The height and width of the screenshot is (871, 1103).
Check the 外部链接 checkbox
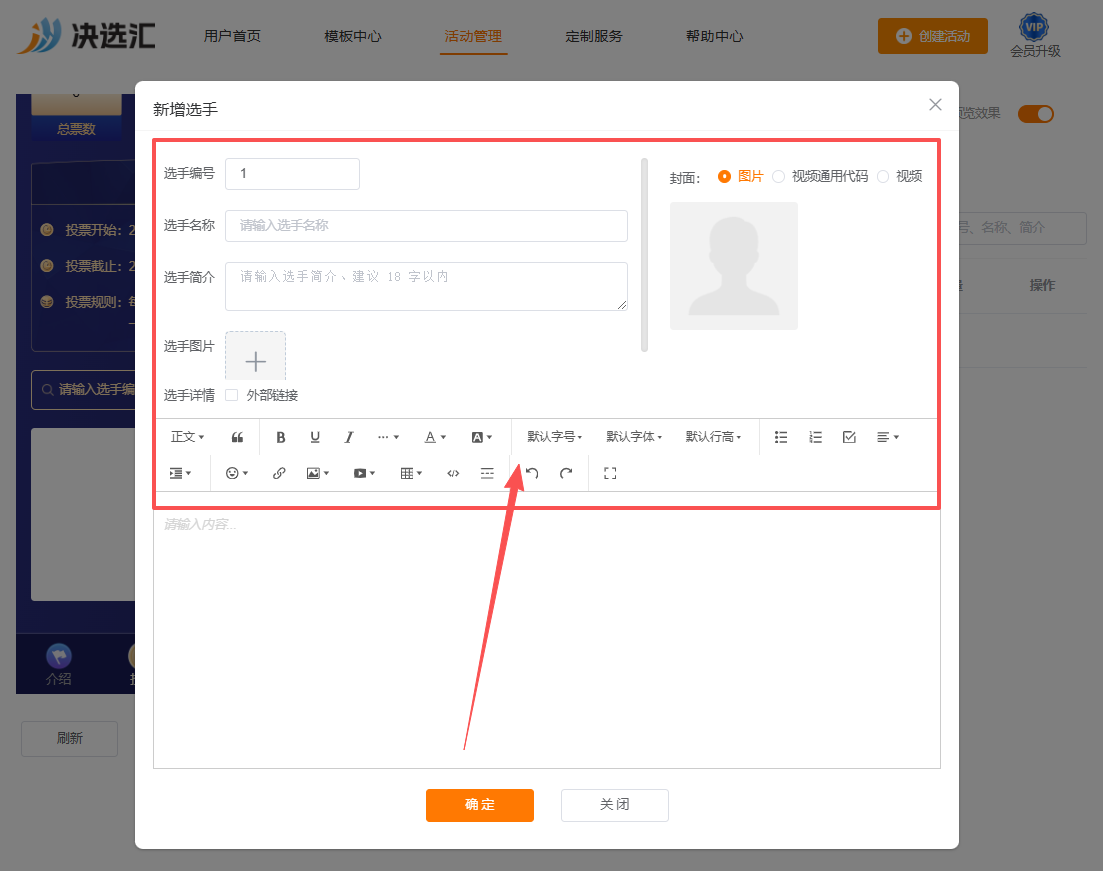231,395
